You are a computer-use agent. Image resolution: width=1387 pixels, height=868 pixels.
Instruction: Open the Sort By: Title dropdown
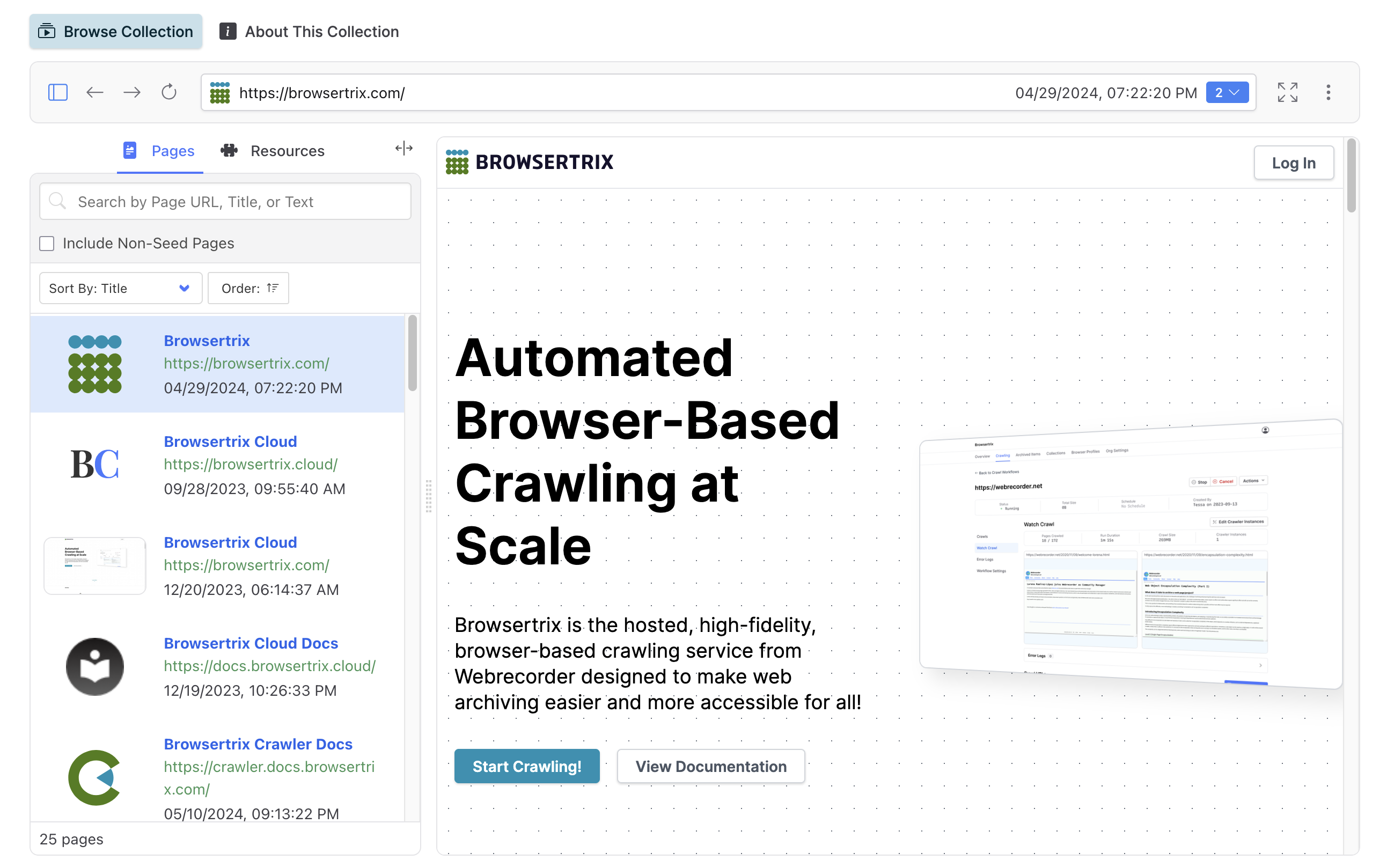[121, 288]
